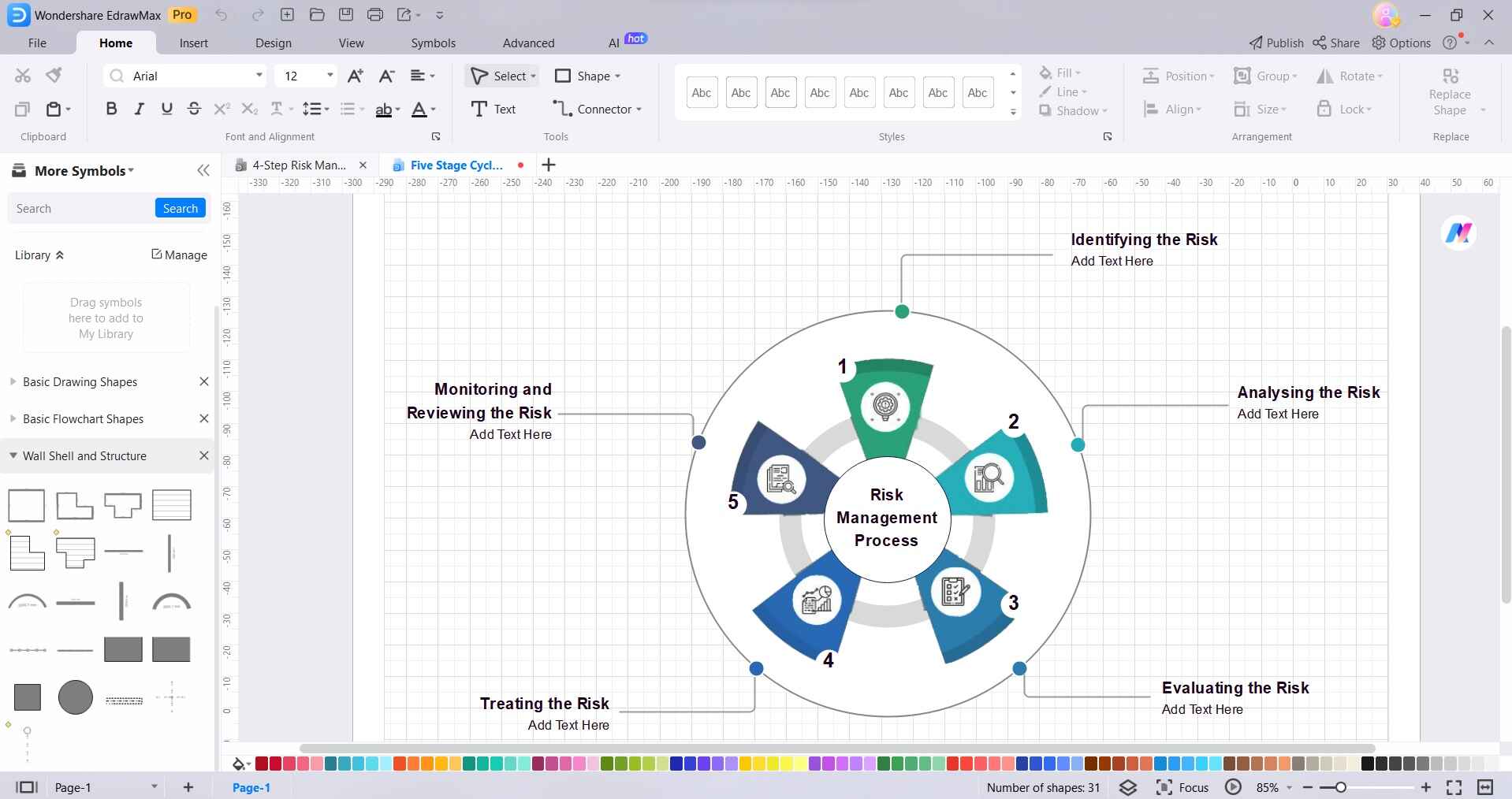The image size is (1512, 799).
Task: Open file with folder icon
Action: [x=318, y=14]
